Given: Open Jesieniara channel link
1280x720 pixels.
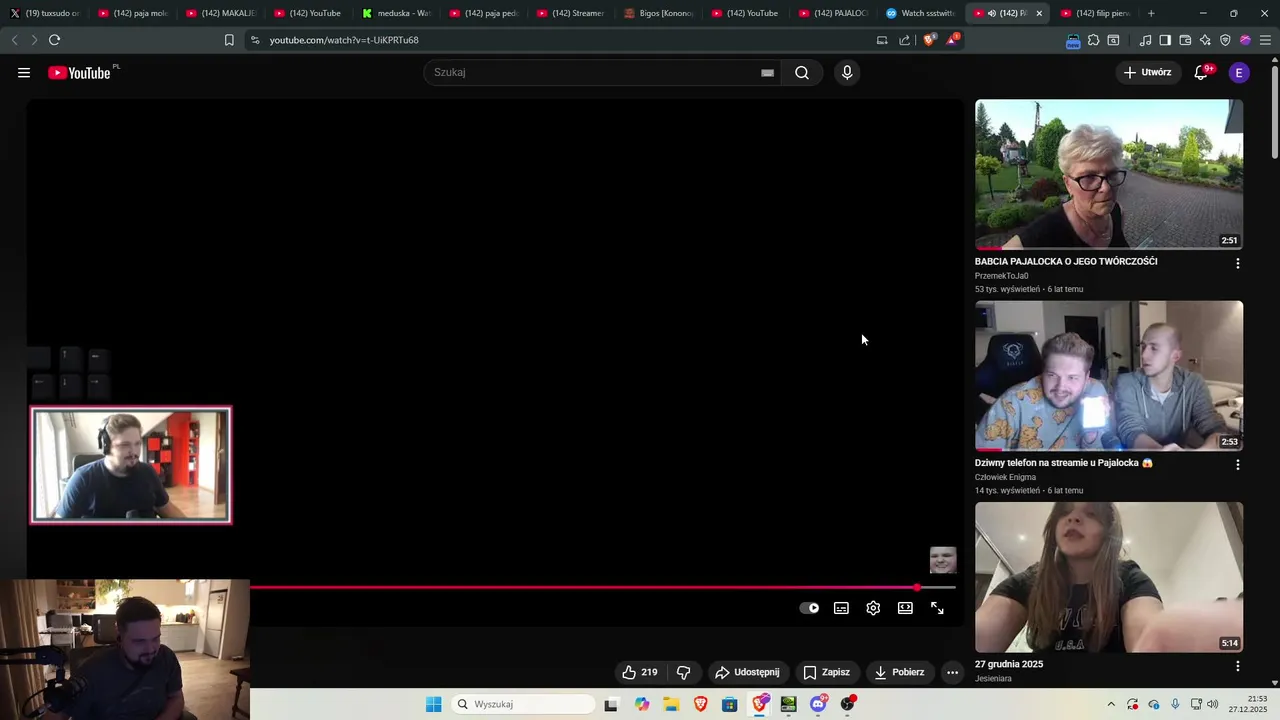Looking at the screenshot, I should point(993,678).
